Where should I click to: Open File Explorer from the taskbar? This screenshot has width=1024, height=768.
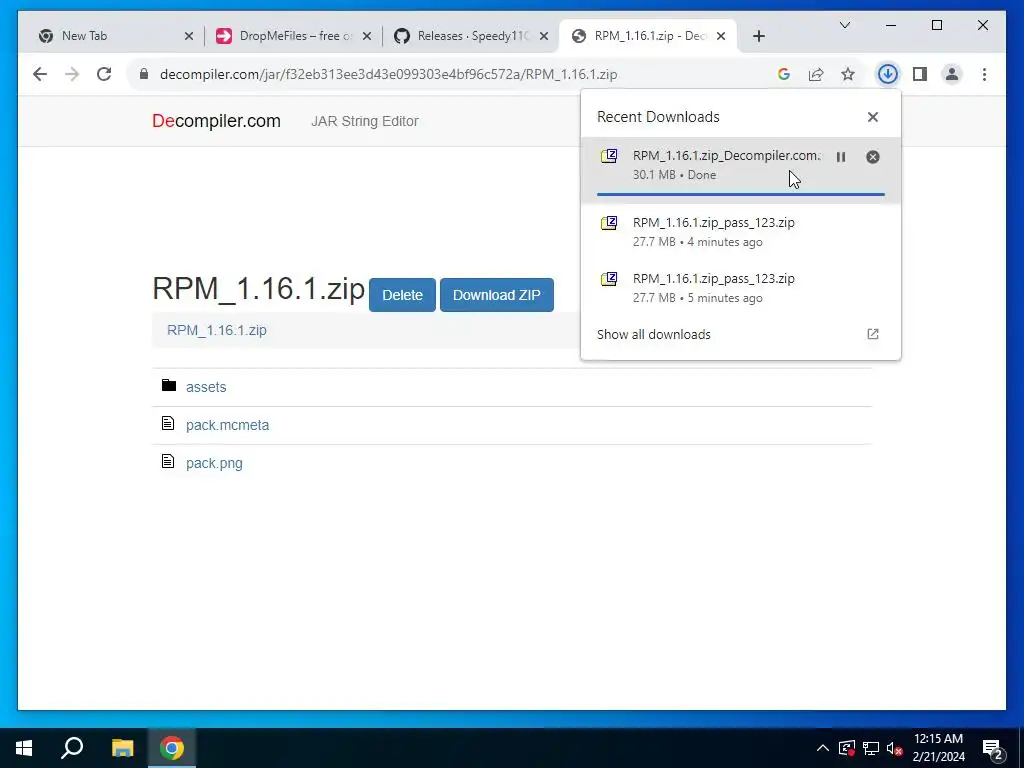coord(122,748)
